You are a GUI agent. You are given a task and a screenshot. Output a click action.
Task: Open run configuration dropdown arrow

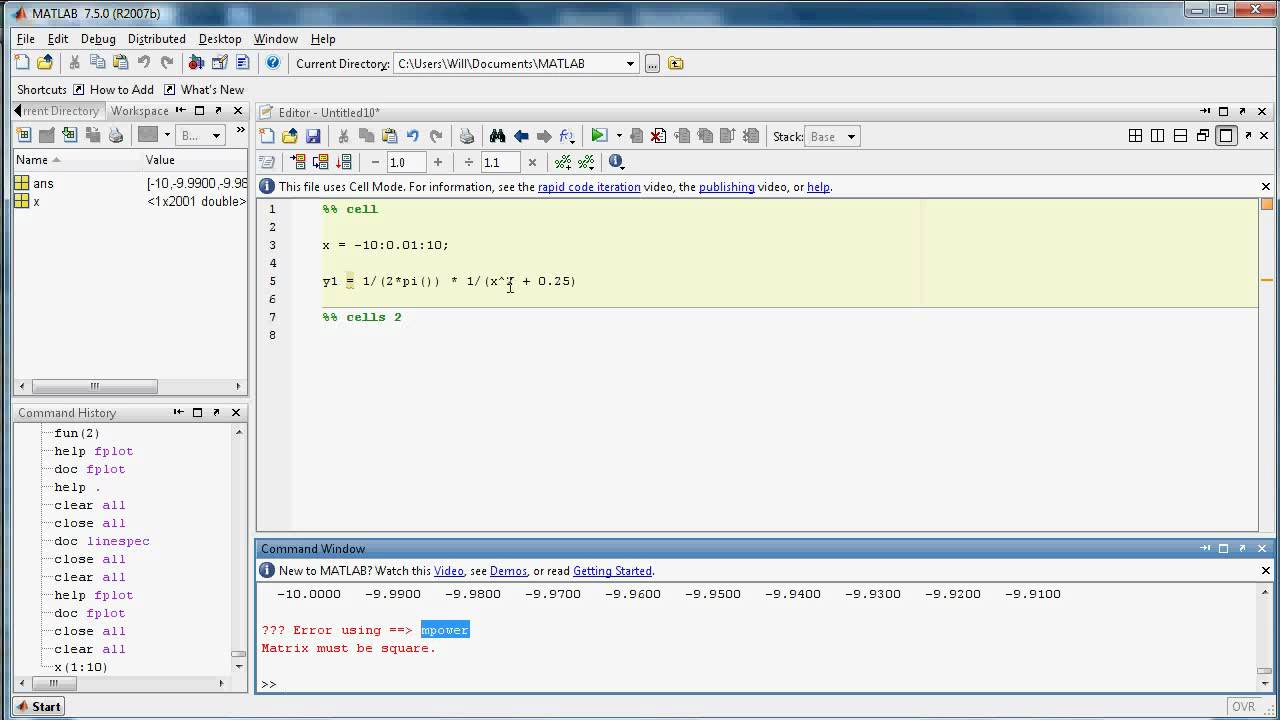pyautogui.click(x=618, y=136)
